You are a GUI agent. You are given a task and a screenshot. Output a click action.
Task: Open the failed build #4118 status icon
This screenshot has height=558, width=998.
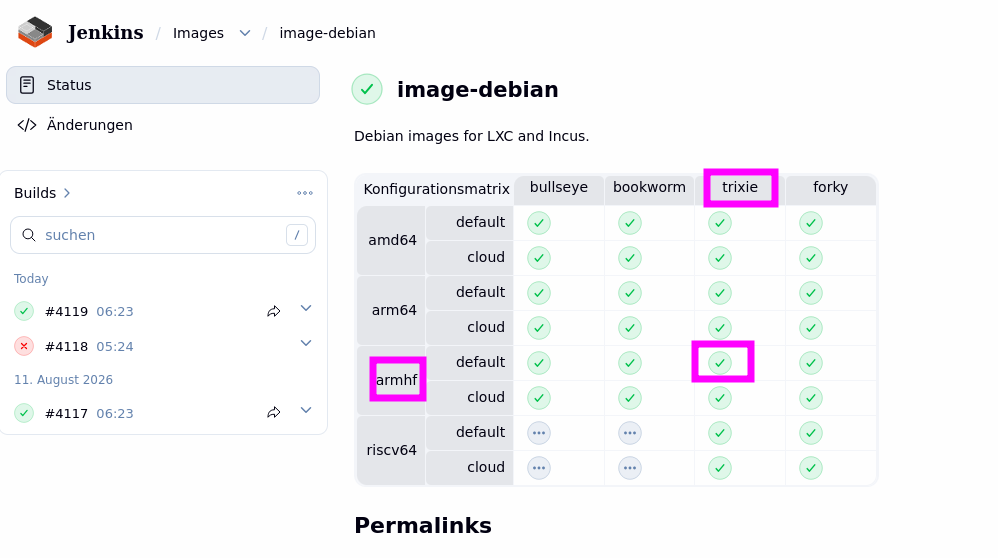click(24, 346)
